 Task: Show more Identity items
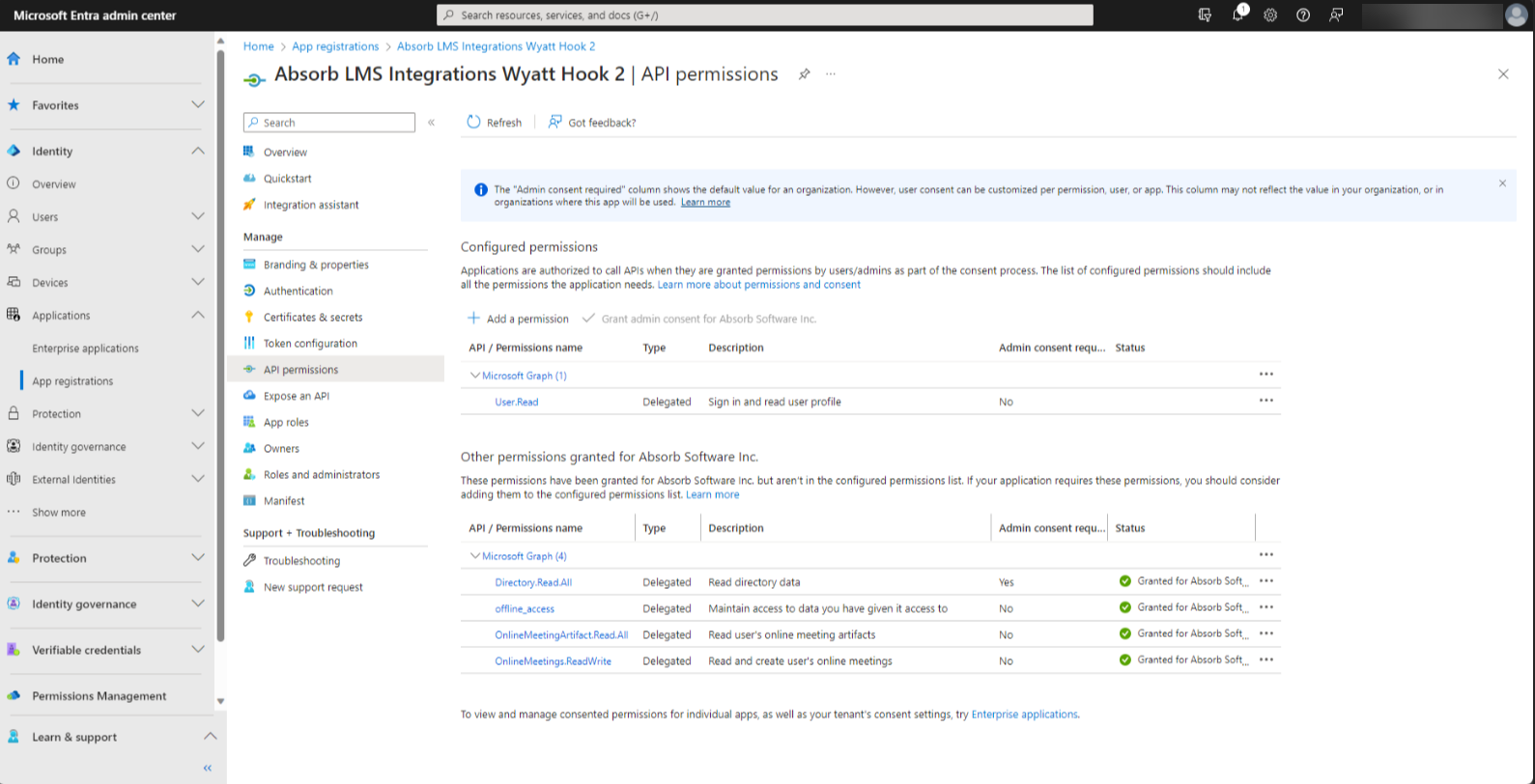coord(58,513)
